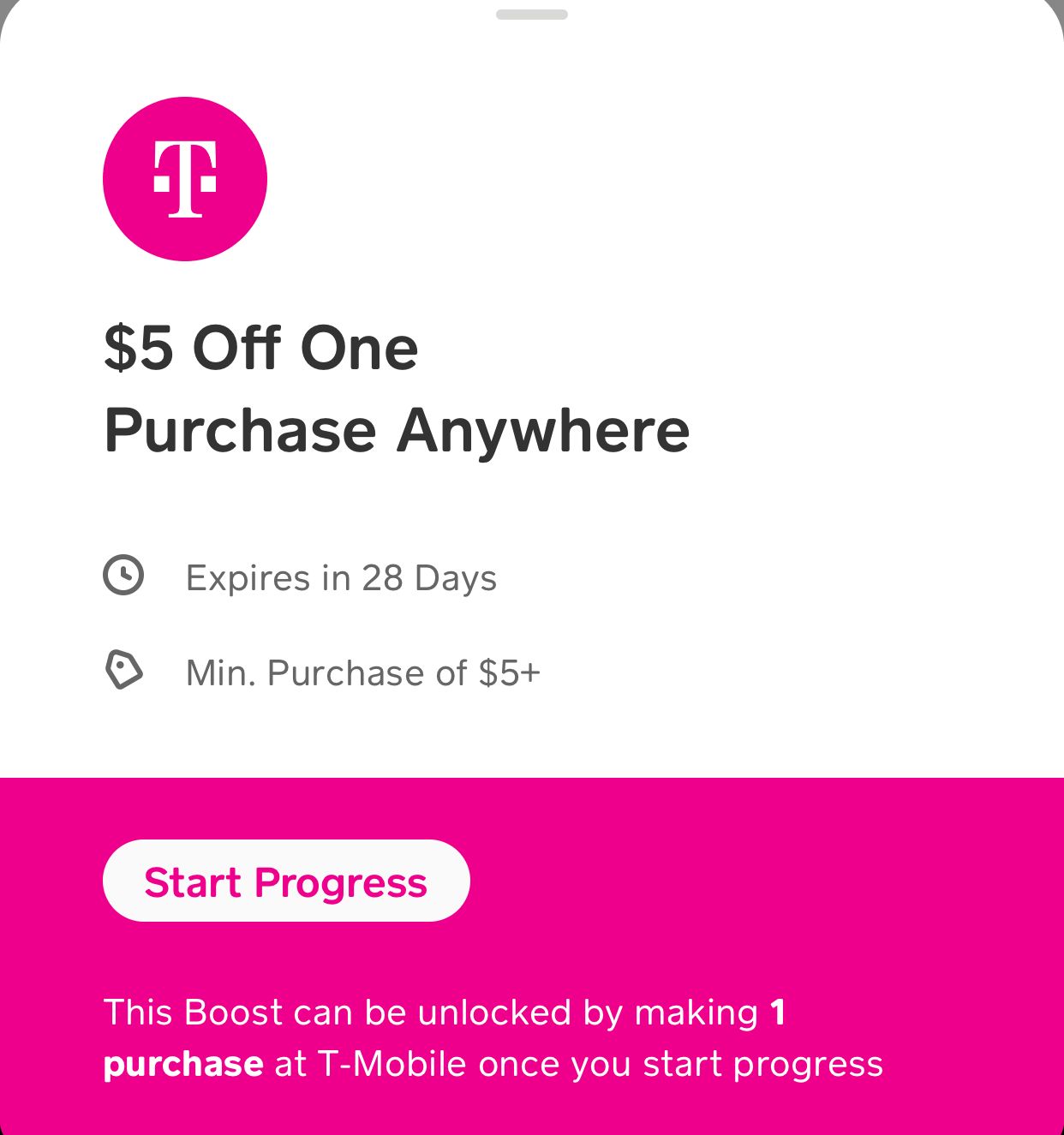Tap the "Purchase Anywhere" heading line
Image resolution: width=1064 pixels, height=1135 pixels.
click(397, 430)
